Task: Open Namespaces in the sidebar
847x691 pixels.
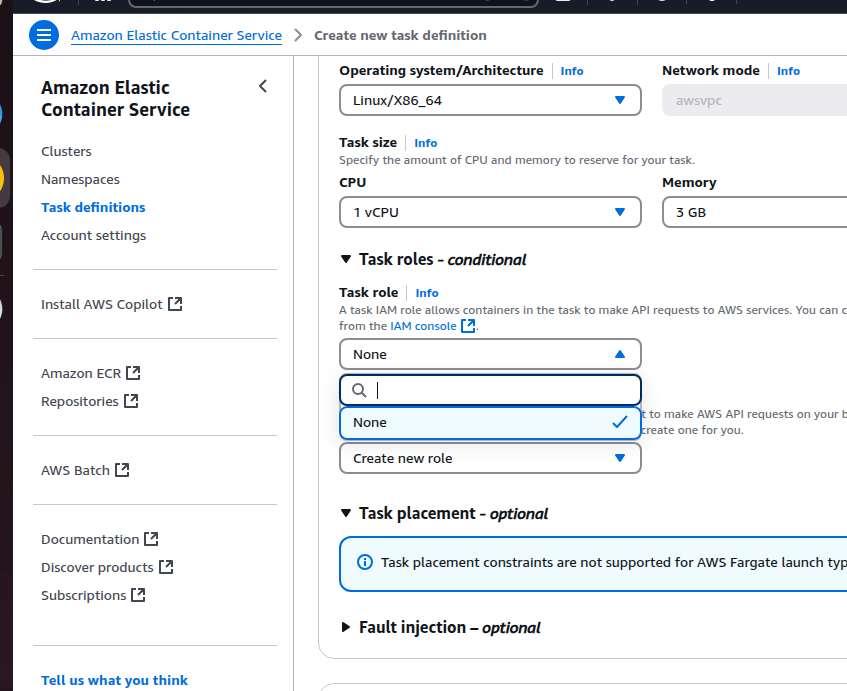Action: pos(80,179)
